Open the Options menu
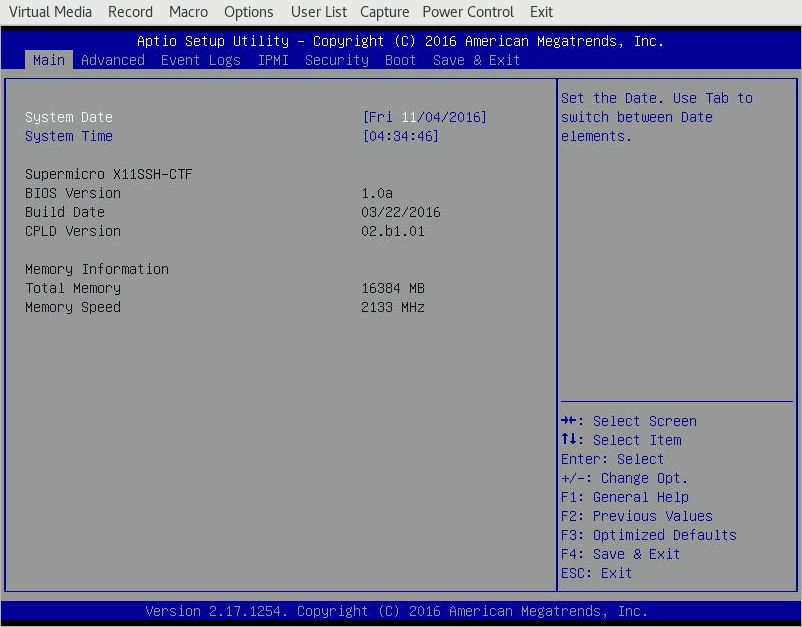Viewport: 802px width, 627px height. [249, 12]
